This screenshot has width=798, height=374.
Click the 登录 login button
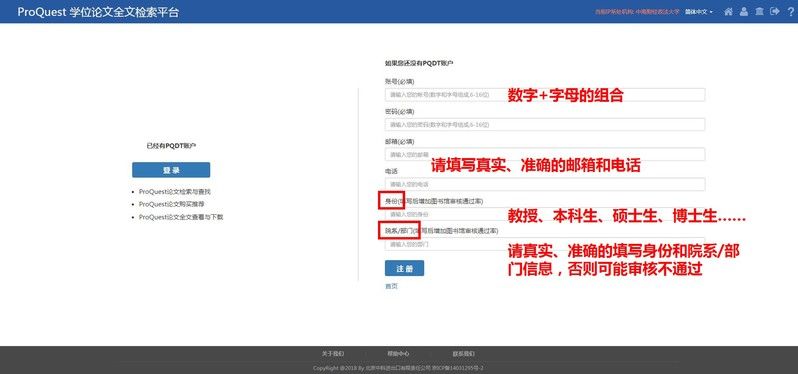tap(171, 170)
